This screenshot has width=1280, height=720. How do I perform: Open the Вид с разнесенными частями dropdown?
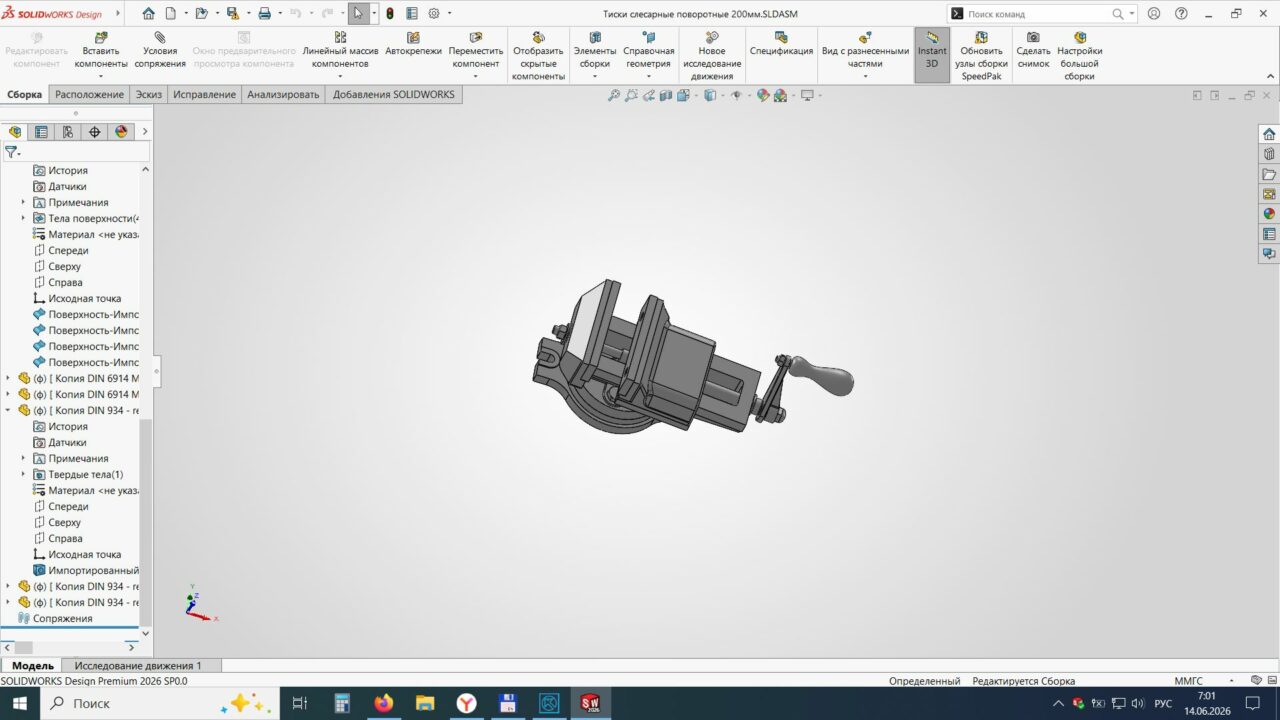click(865, 76)
